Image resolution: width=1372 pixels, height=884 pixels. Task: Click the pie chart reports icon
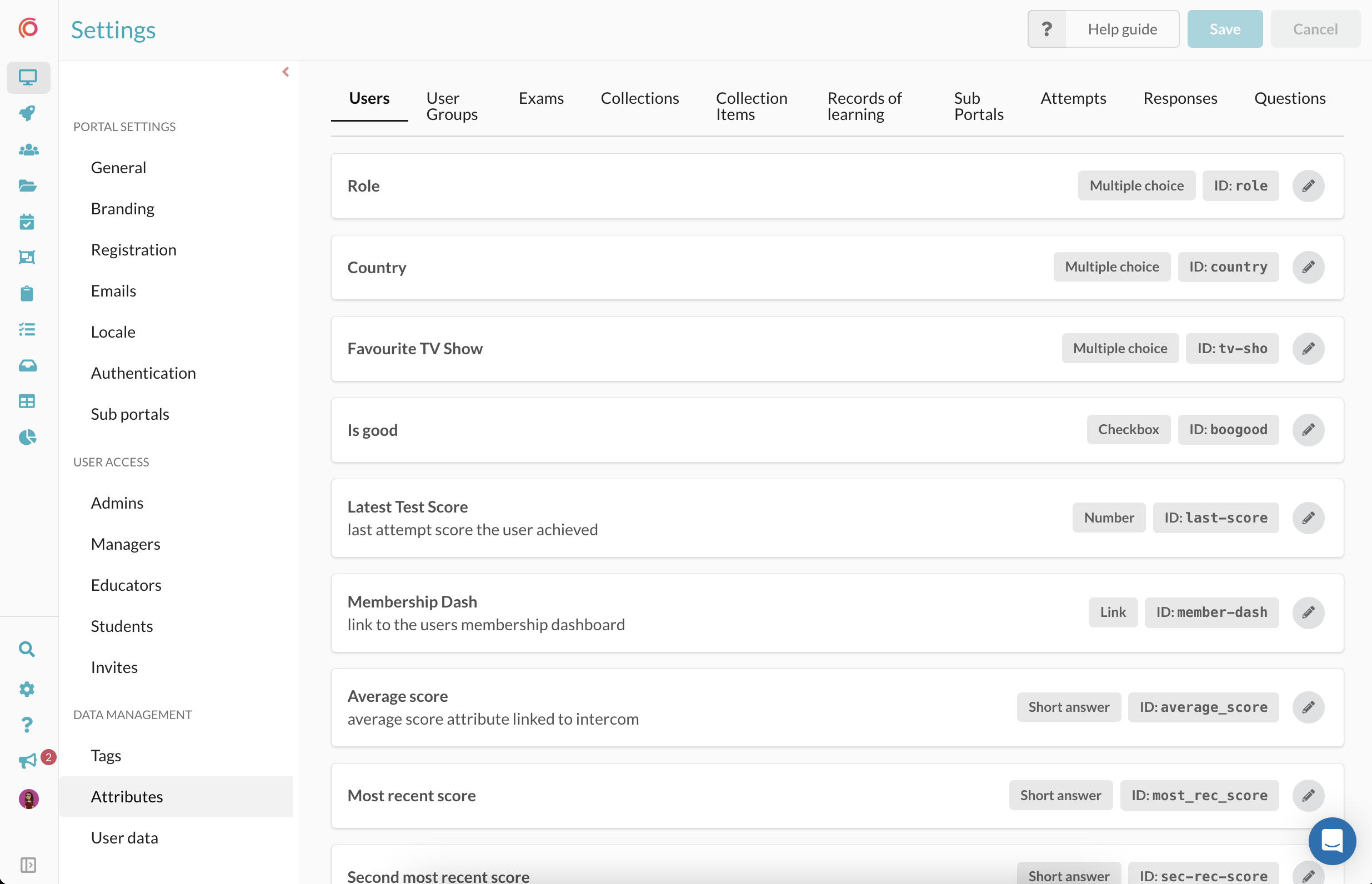pyautogui.click(x=28, y=438)
